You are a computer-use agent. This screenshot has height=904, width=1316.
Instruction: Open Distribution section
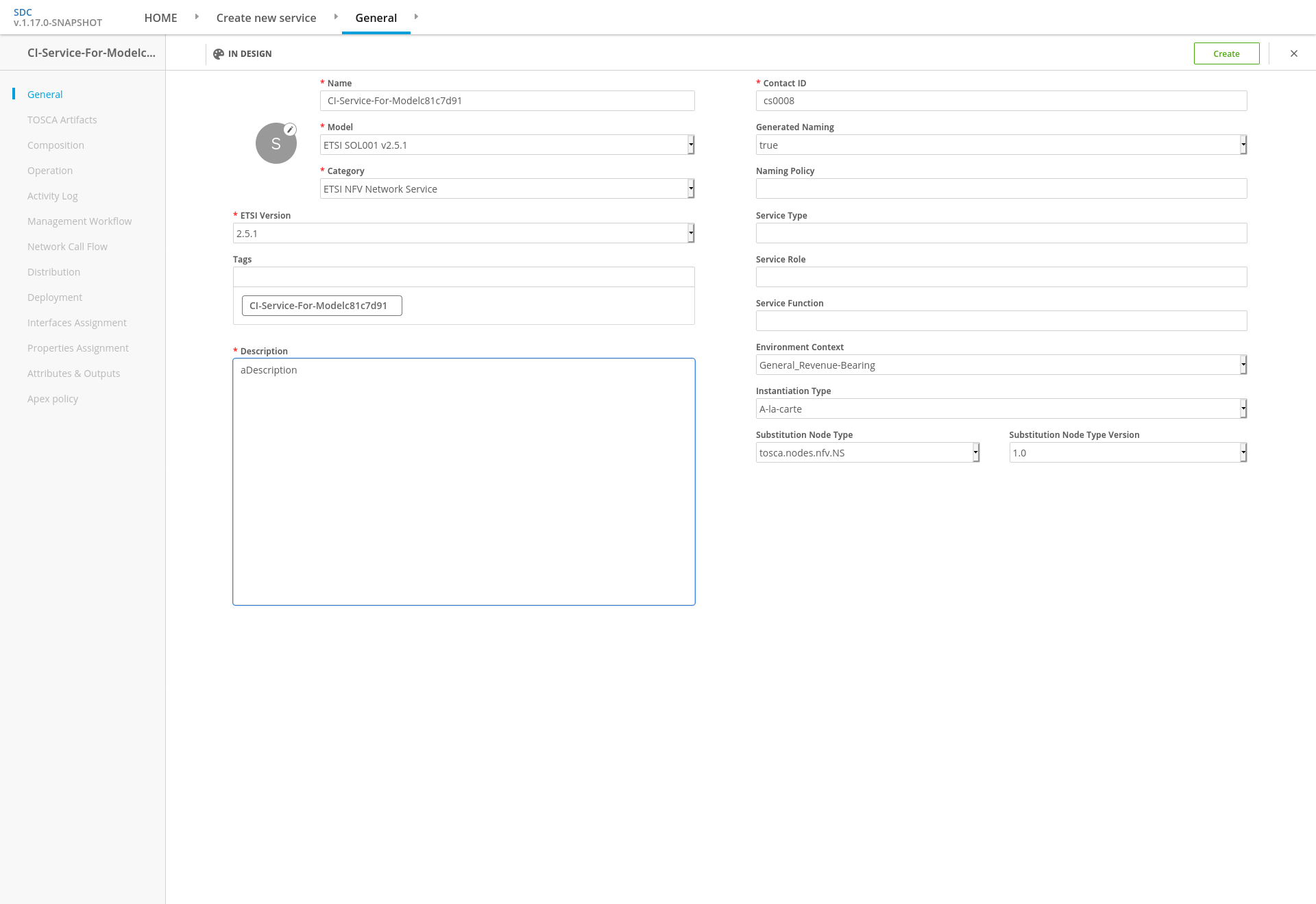[x=53, y=272]
